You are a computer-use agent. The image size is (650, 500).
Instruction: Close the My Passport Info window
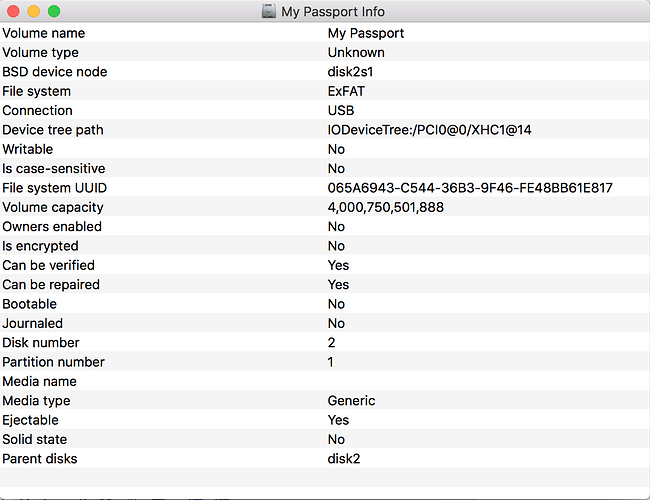pyautogui.click(x=13, y=11)
